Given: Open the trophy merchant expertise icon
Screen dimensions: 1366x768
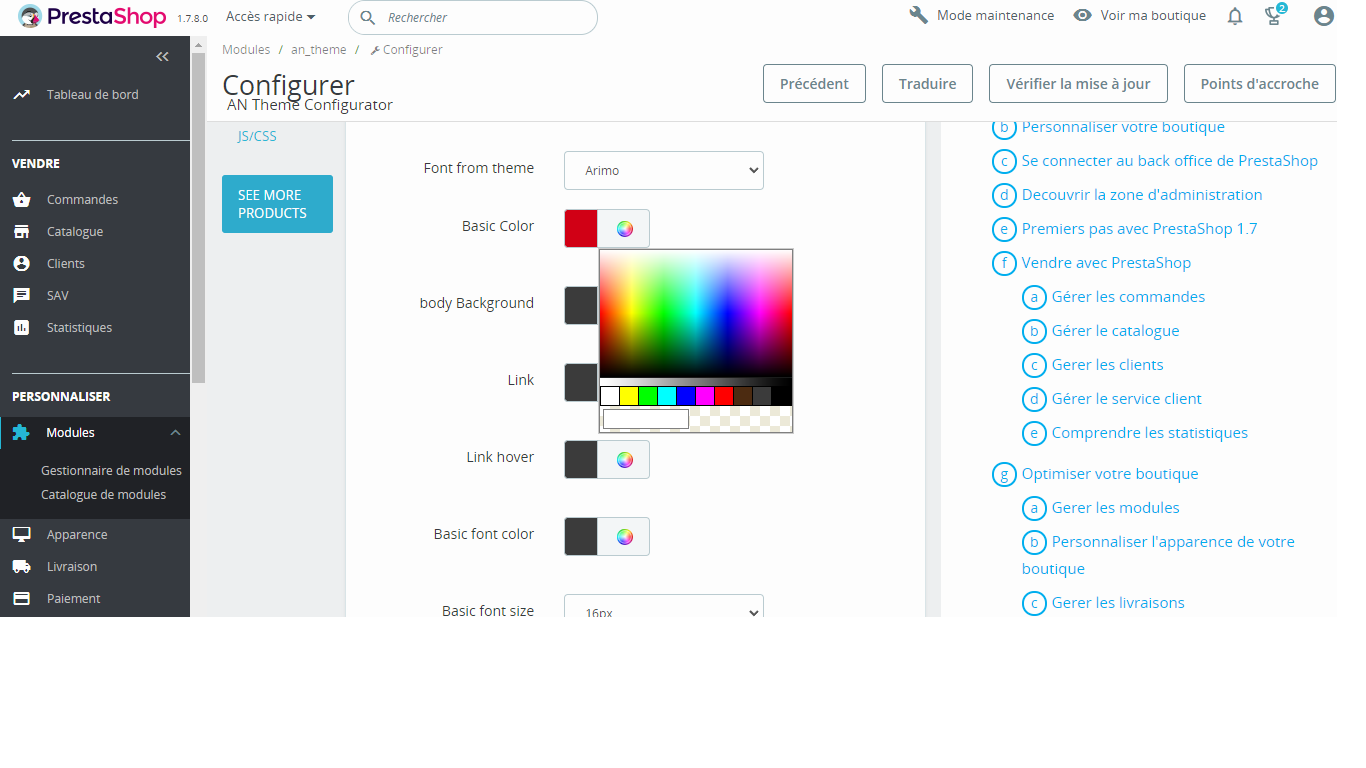Looking at the screenshot, I should point(1273,16).
